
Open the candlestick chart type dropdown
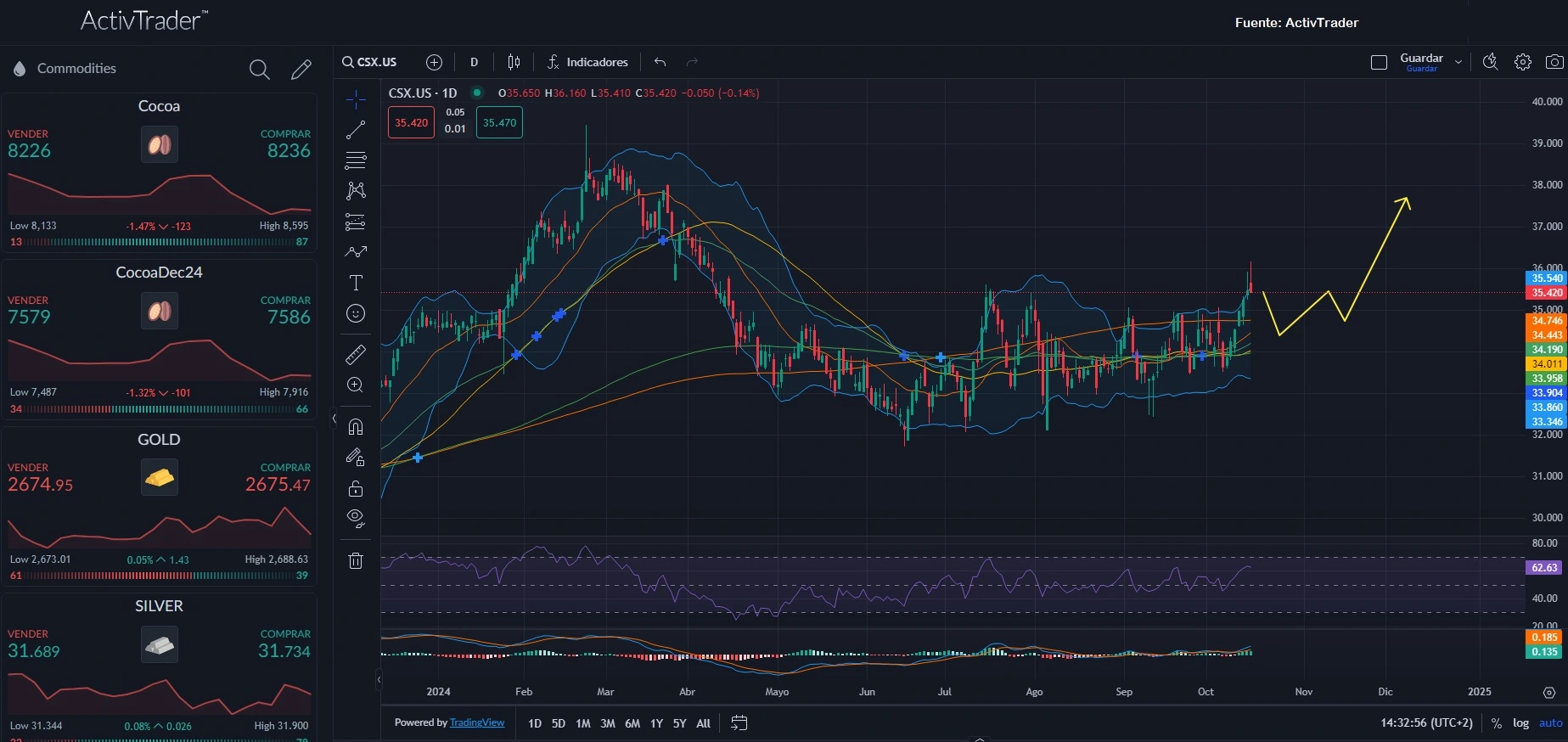(x=514, y=62)
